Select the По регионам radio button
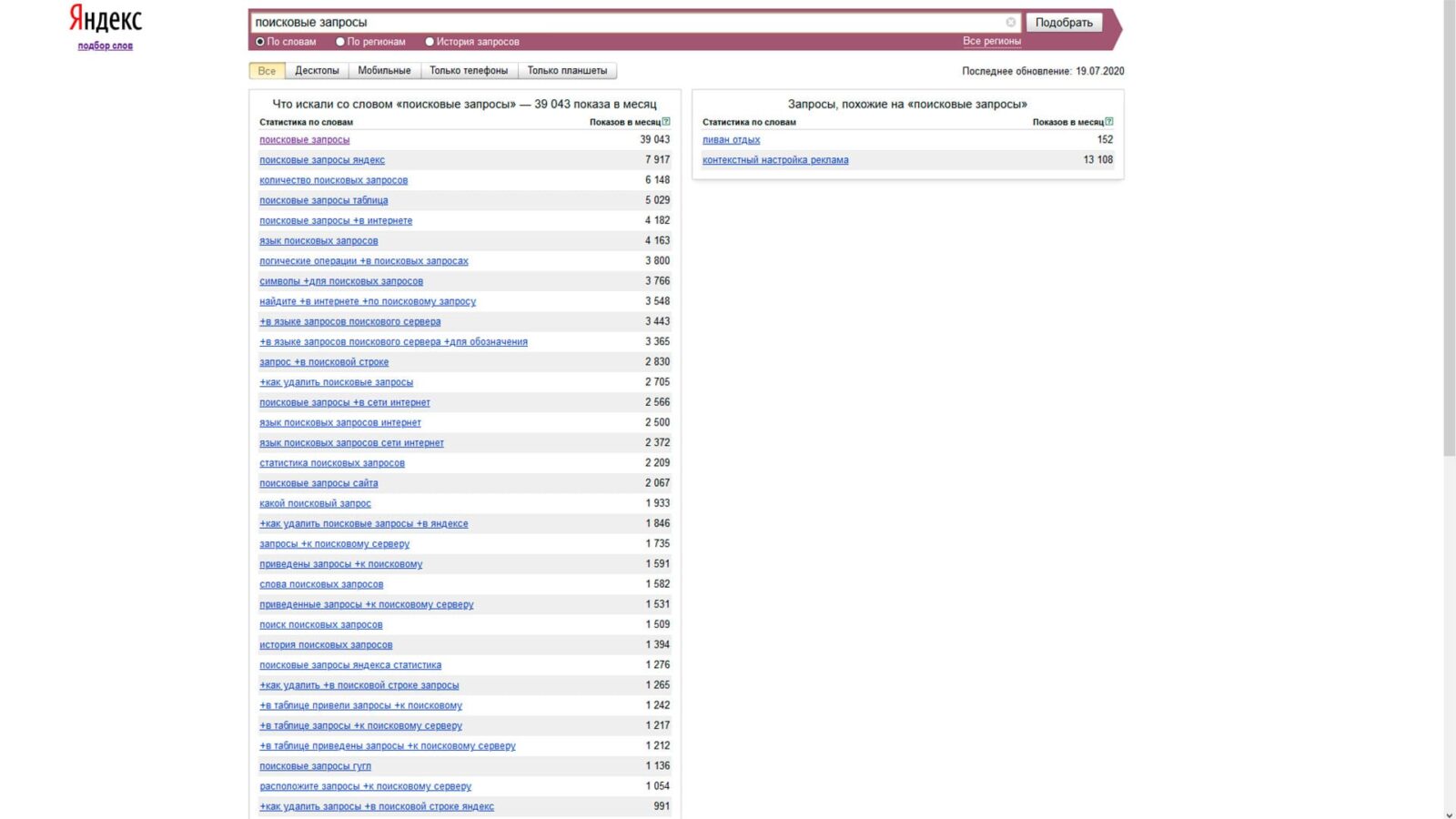Viewport: 1456px width, 819px height. [x=340, y=42]
